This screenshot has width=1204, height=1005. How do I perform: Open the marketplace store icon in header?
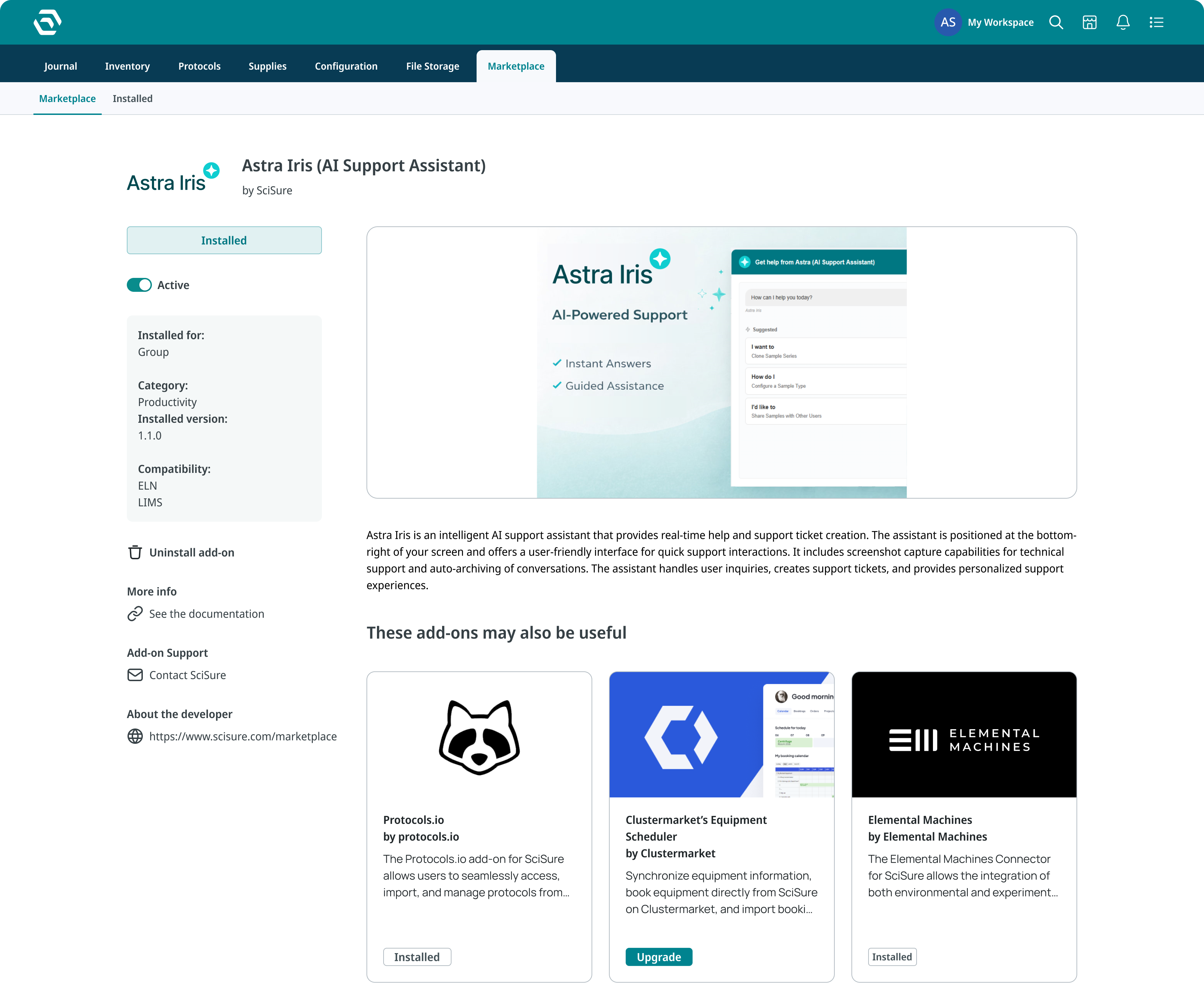pyautogui.click(x=1089, y=22)
